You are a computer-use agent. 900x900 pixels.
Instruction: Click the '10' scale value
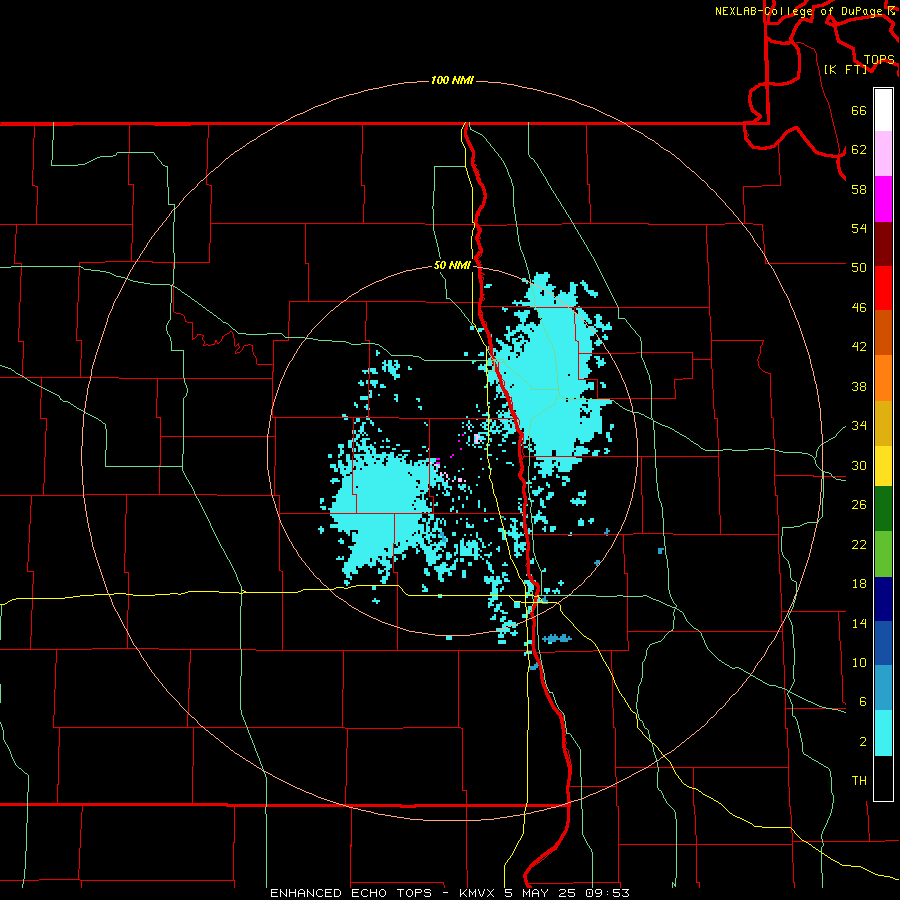coord(859,663)
